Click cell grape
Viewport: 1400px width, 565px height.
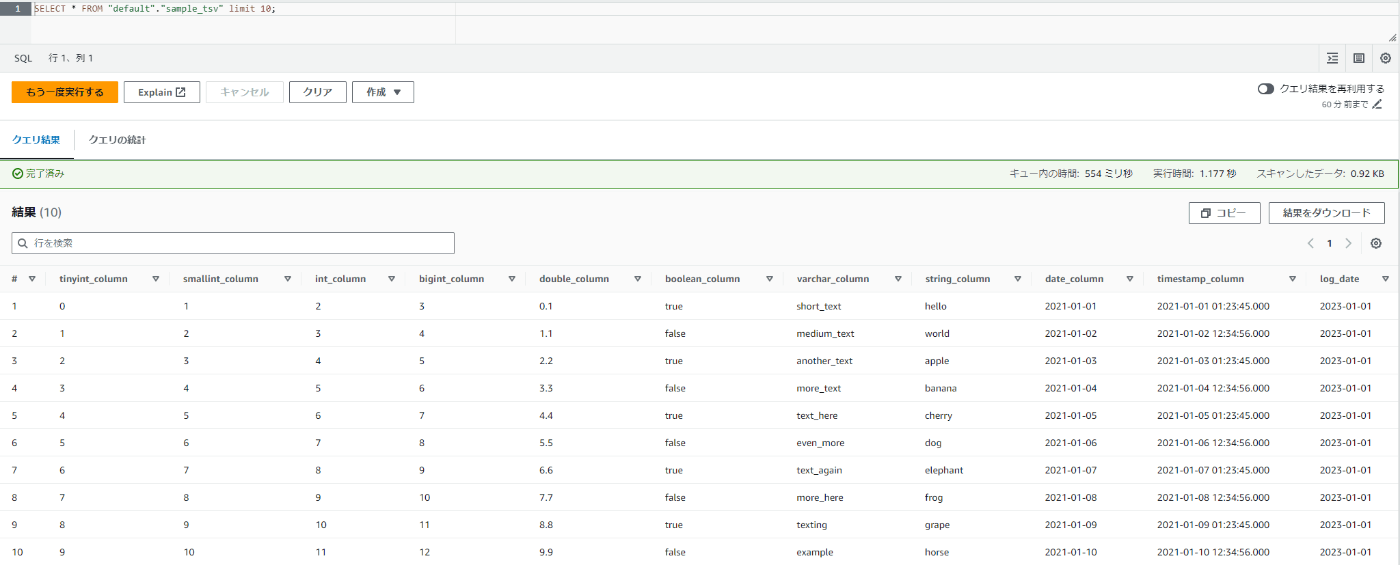click(x=937, y=525)
